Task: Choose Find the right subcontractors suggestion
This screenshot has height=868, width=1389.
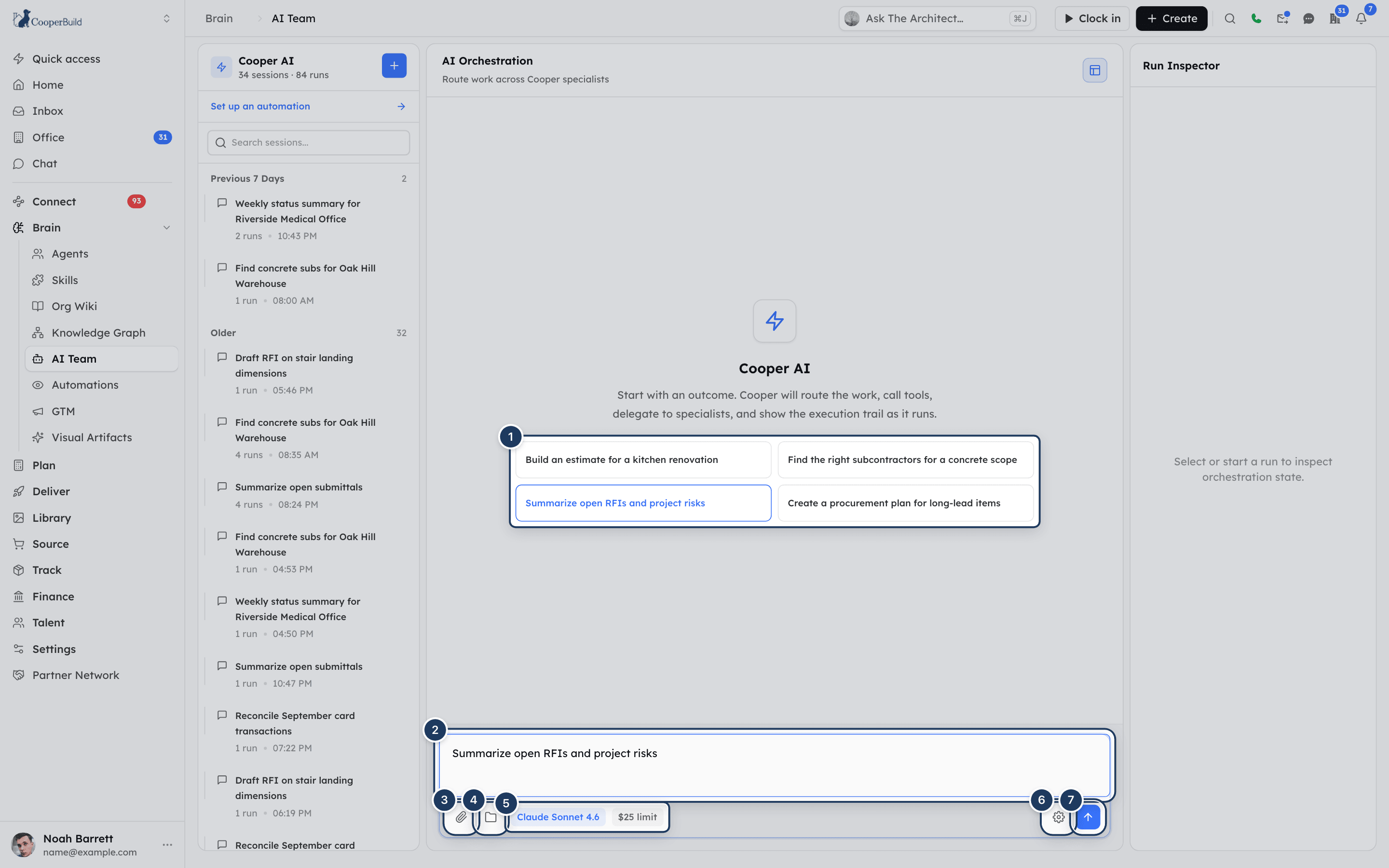Action: 905,460
